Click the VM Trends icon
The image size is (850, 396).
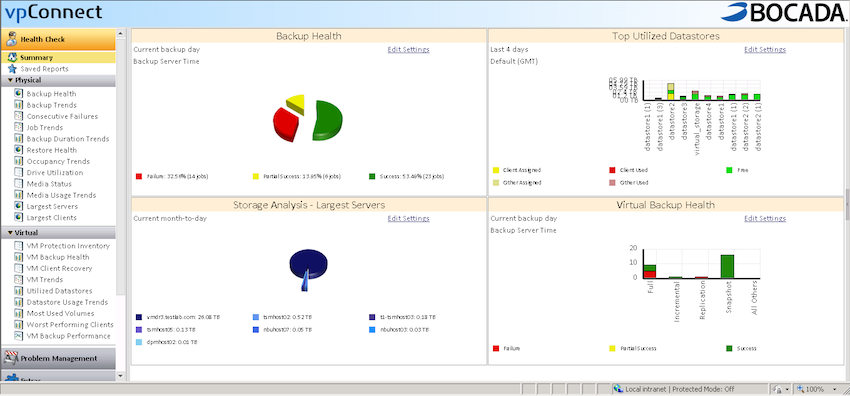pyautogui.click(x=18, y=280)
